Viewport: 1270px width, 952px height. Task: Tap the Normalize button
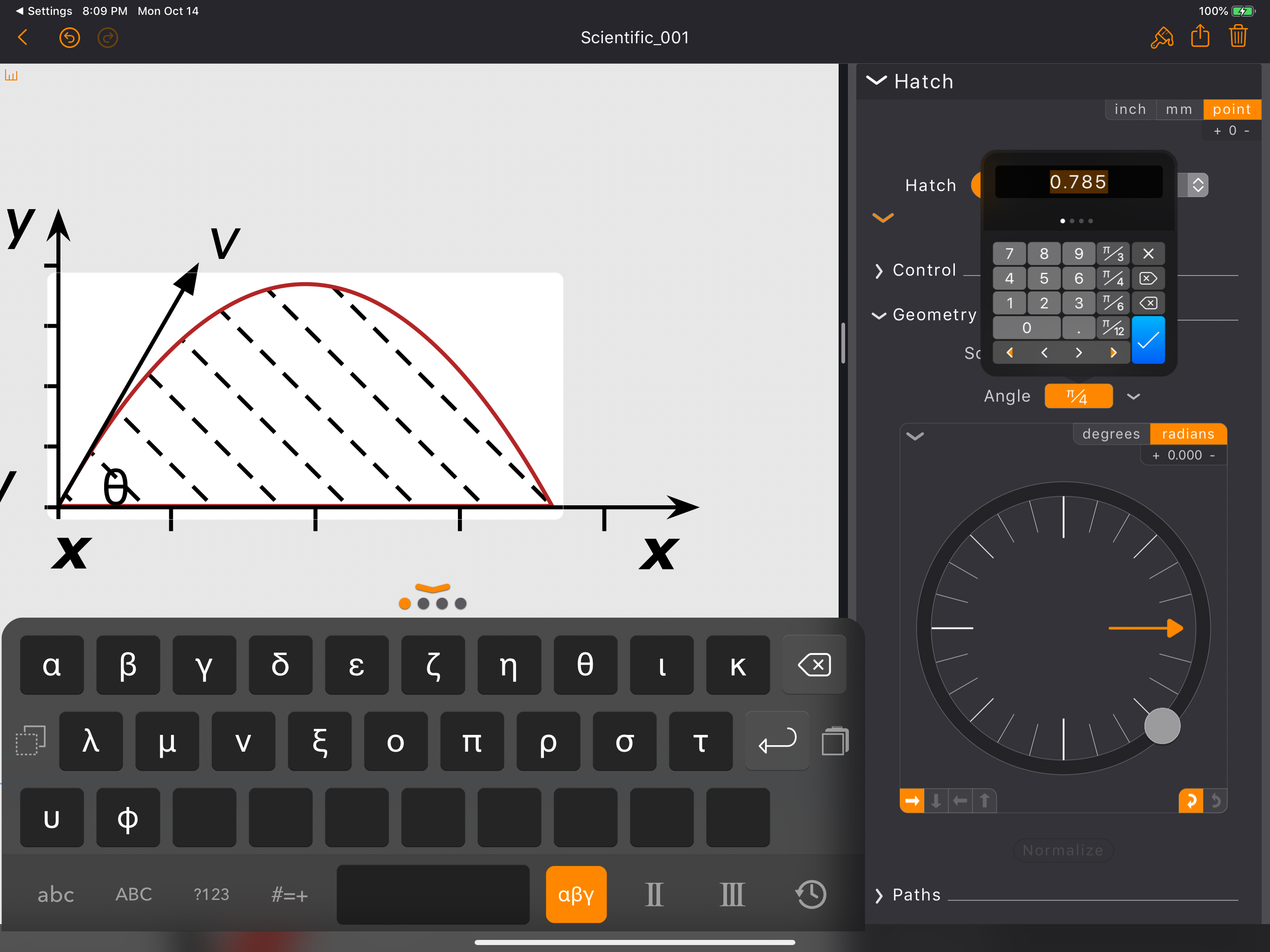[x=1063, y=850]
